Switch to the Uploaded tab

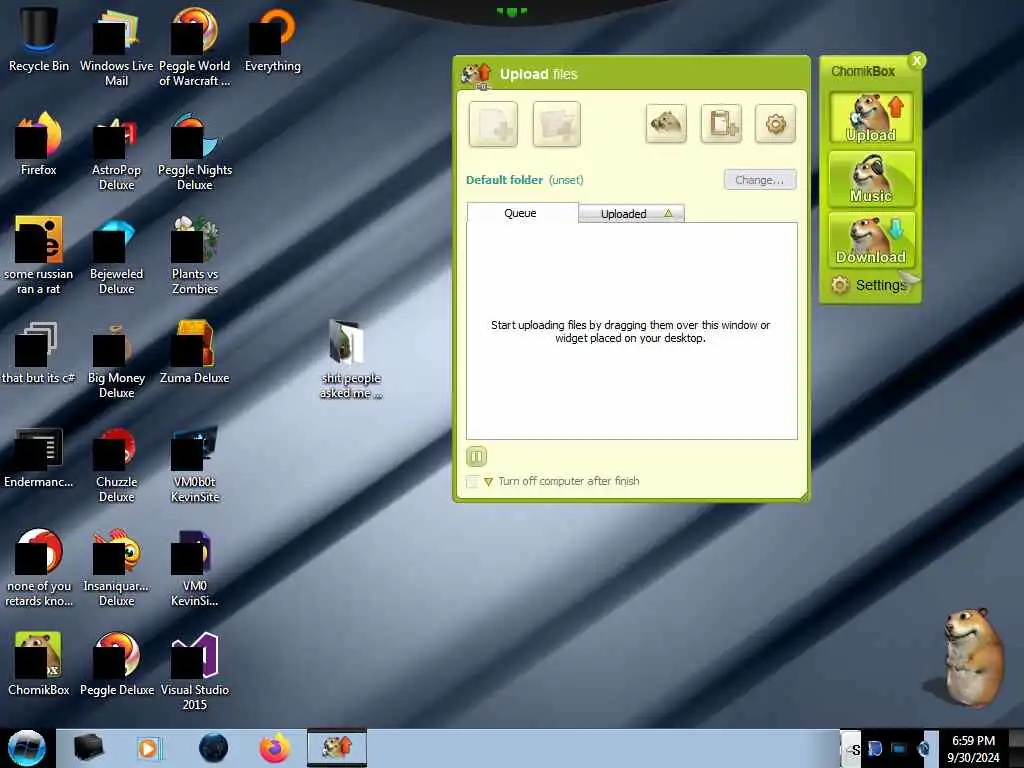pyautogui.click(x=632, y=214)
